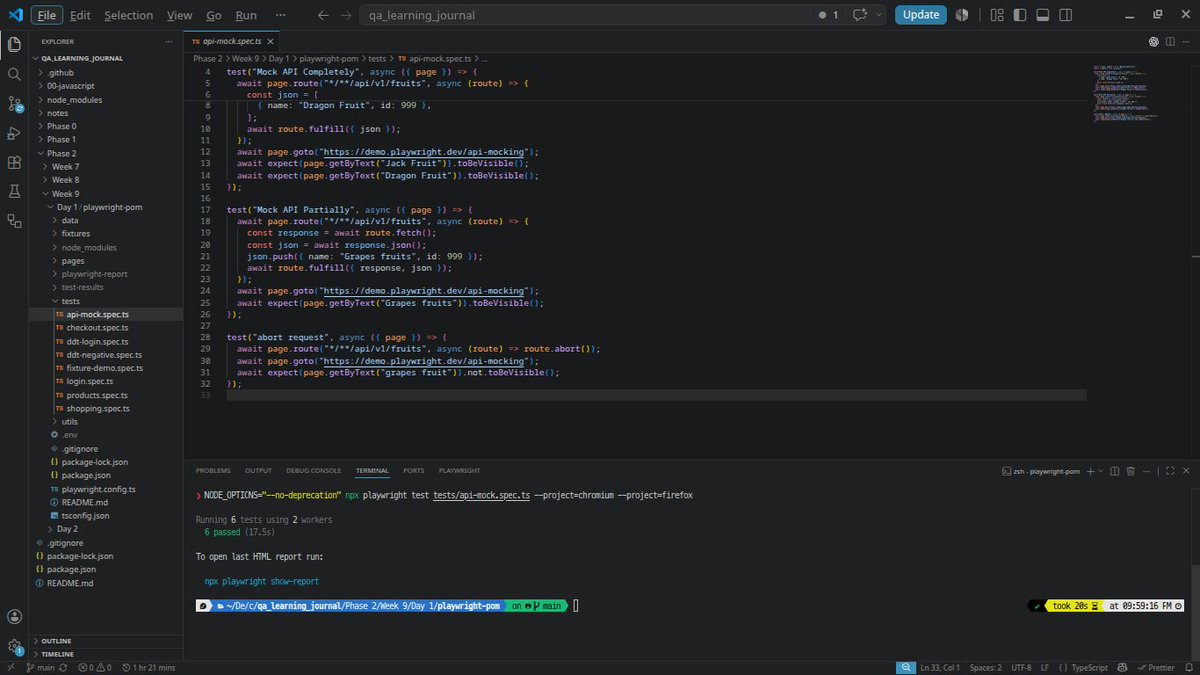
Task: Click the new terminal plus icon
Action: click(x=1090, y=471)
